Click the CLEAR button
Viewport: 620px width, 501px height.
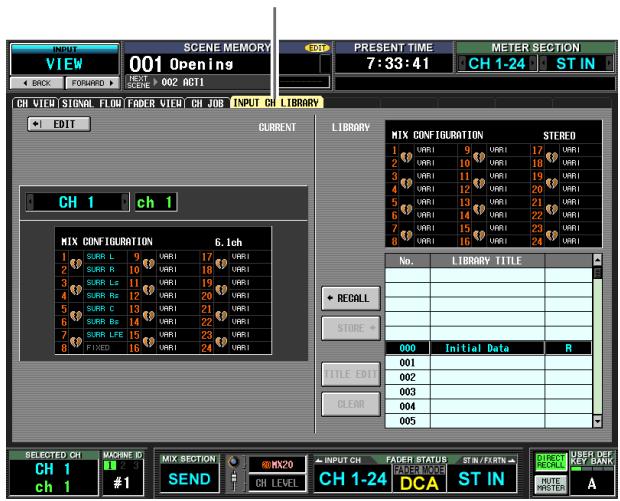coord(351,404)
